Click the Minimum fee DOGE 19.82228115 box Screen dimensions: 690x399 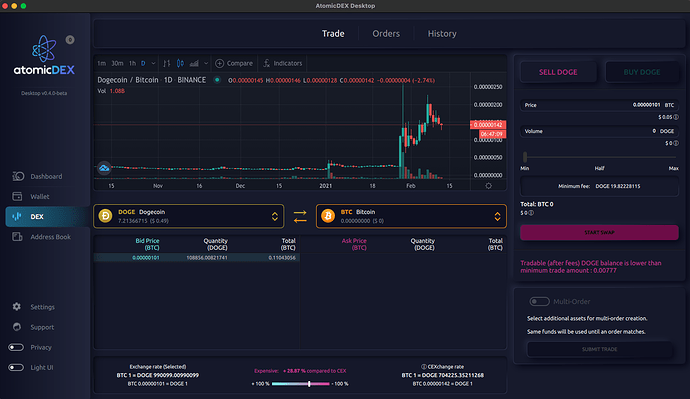pyautogui.click(x=599, y=186)
